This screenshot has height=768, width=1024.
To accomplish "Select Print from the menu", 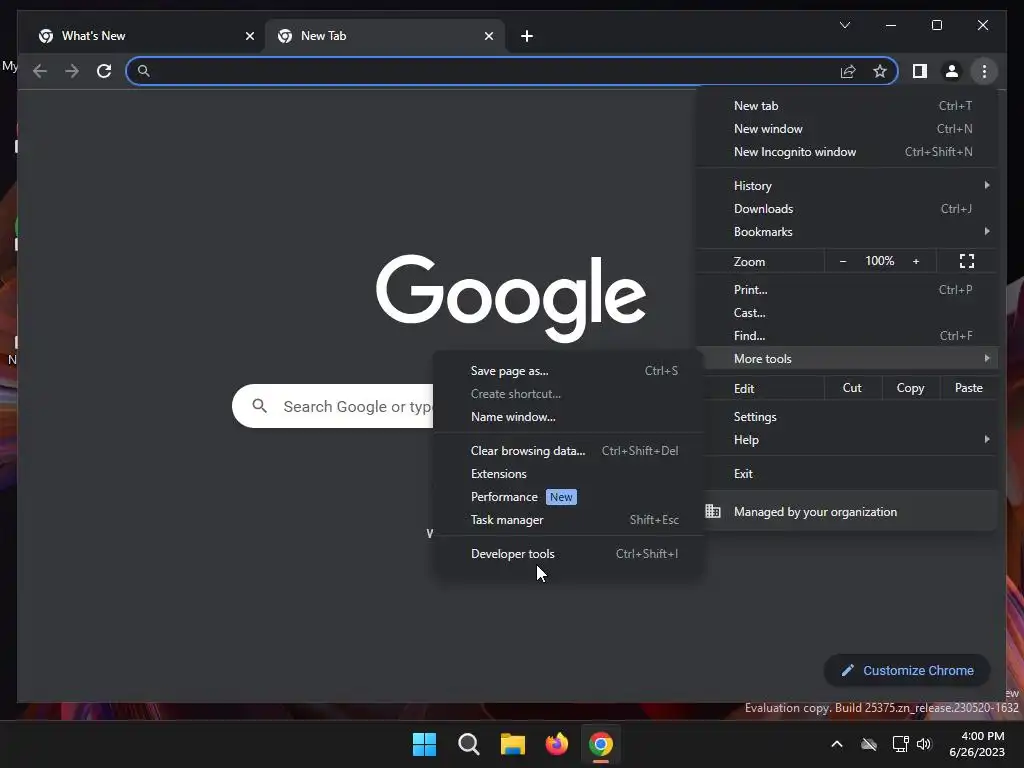I will (x=846, y=289).
